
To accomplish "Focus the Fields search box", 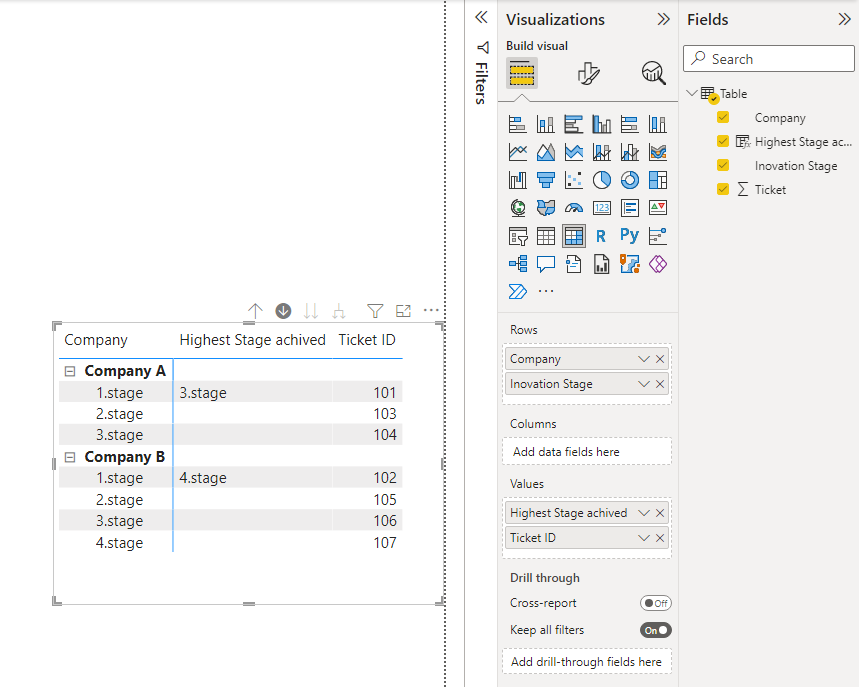I will click(769, 59).
